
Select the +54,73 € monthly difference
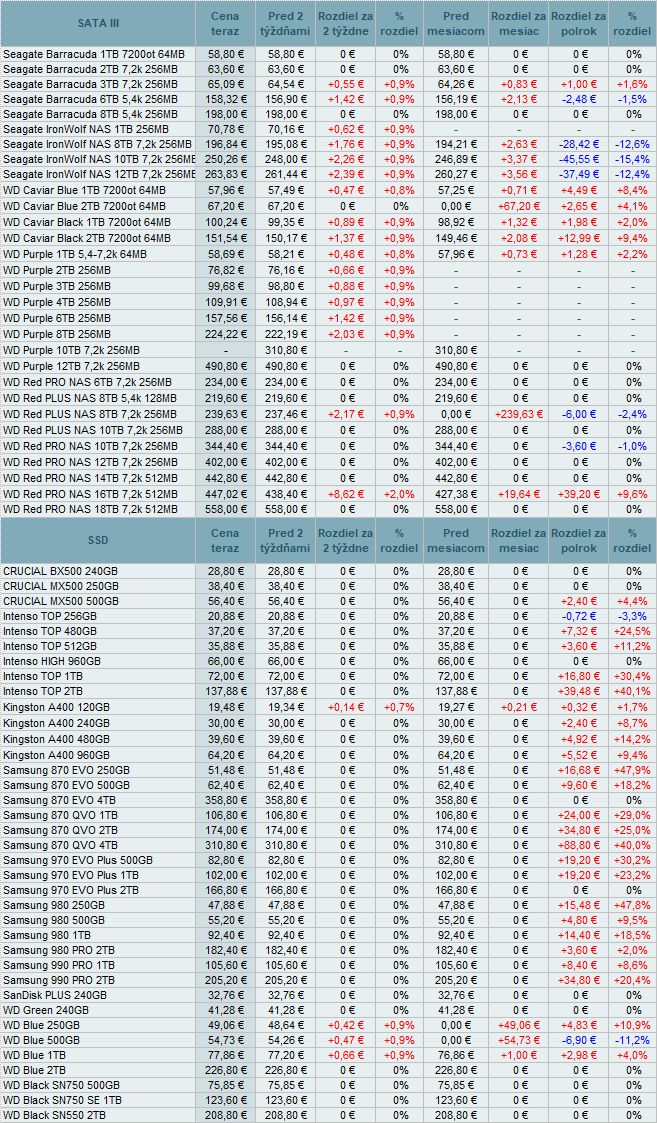(x=521, y=1041)
